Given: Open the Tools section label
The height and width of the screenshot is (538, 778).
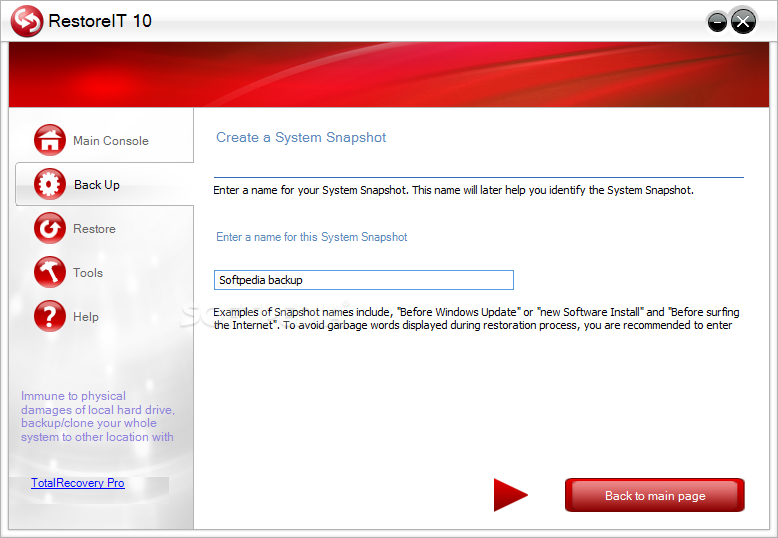Looking at the screenshot, I should 88,272.
